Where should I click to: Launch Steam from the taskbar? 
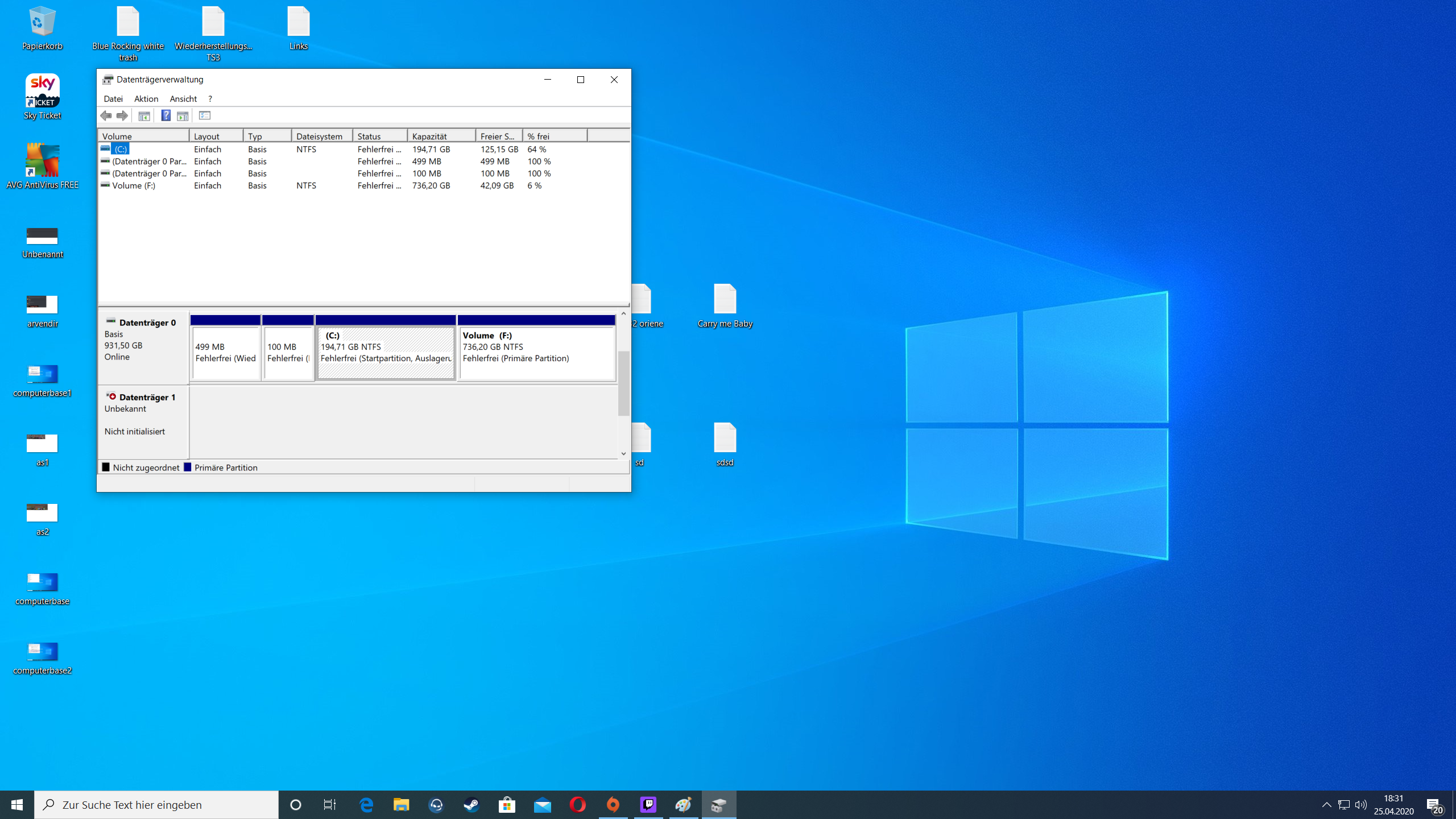[x=471, y=804]
